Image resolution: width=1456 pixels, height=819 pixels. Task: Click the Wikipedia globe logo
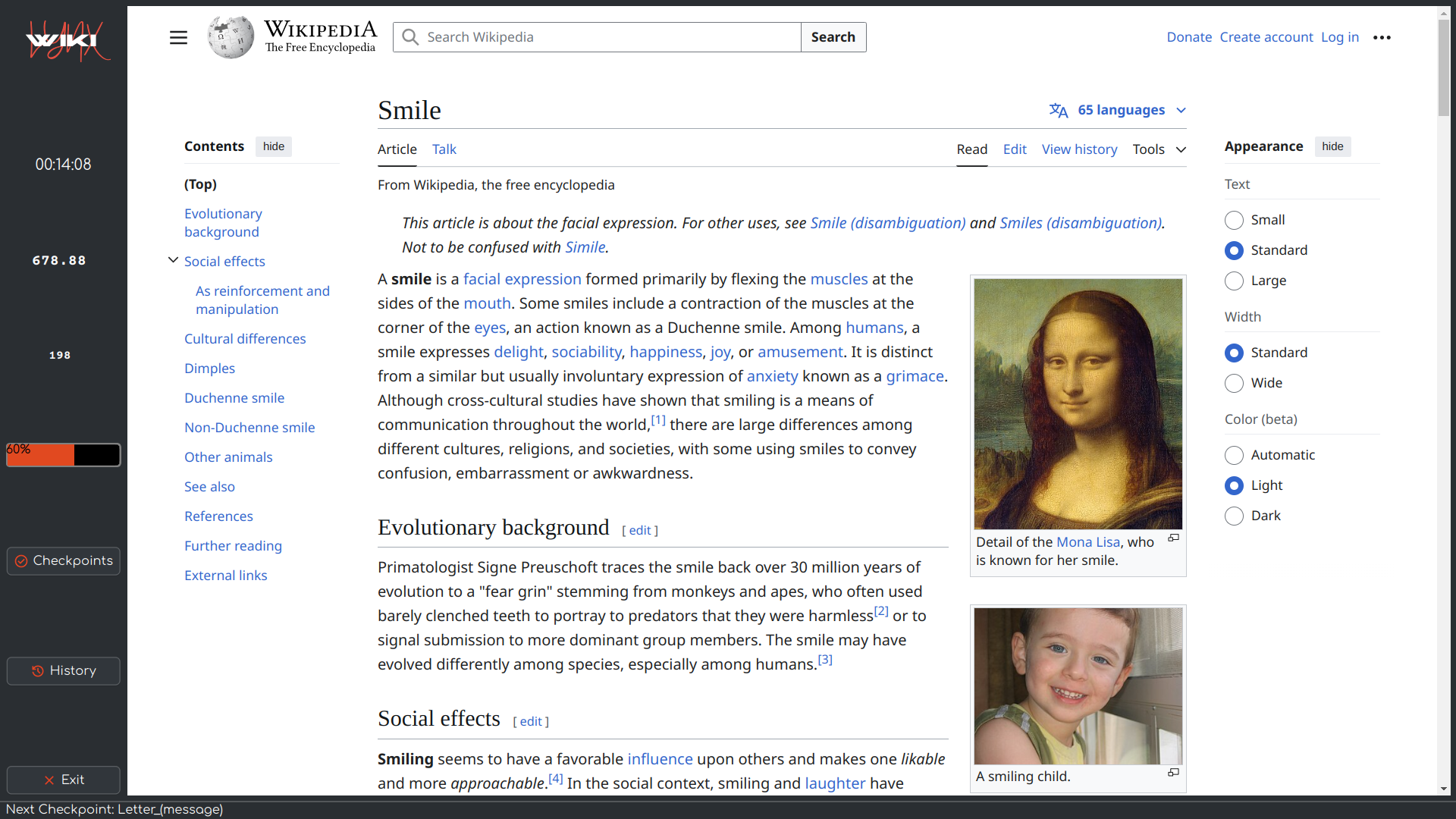coord(231,37)
